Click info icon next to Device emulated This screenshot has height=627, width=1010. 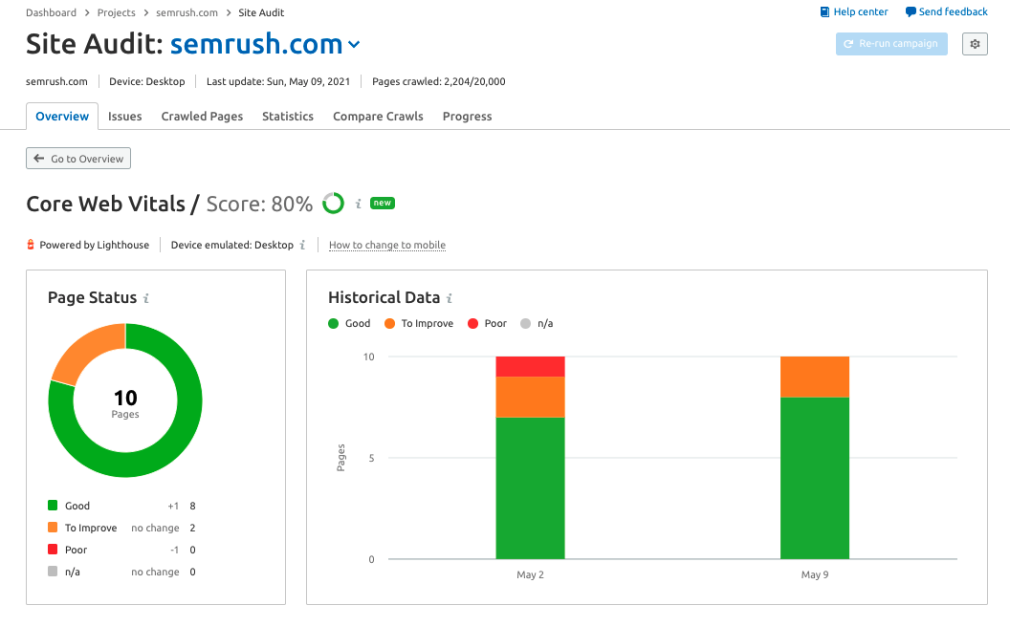[302, 245]
